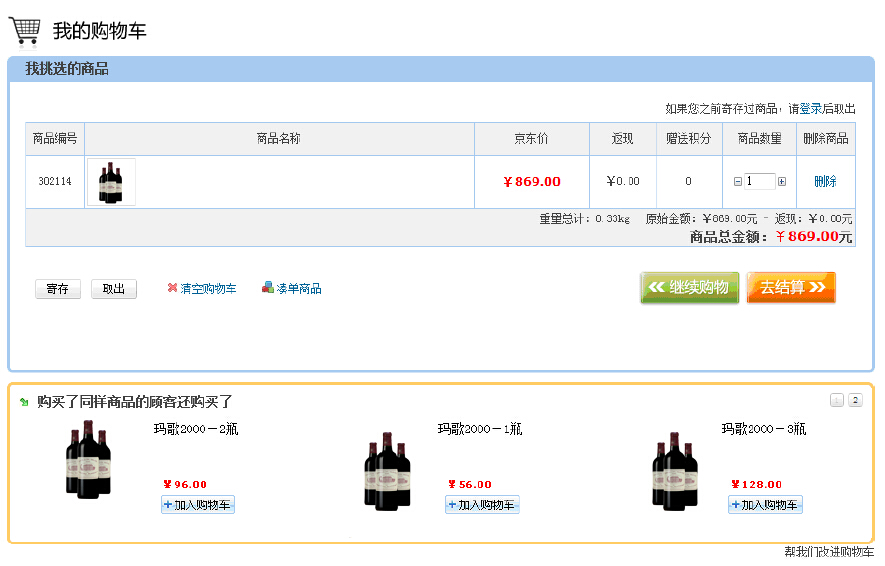Click 凑单商品 blocks icon link
The height and width of the screenshot is (566, 885).
[268, 288]
